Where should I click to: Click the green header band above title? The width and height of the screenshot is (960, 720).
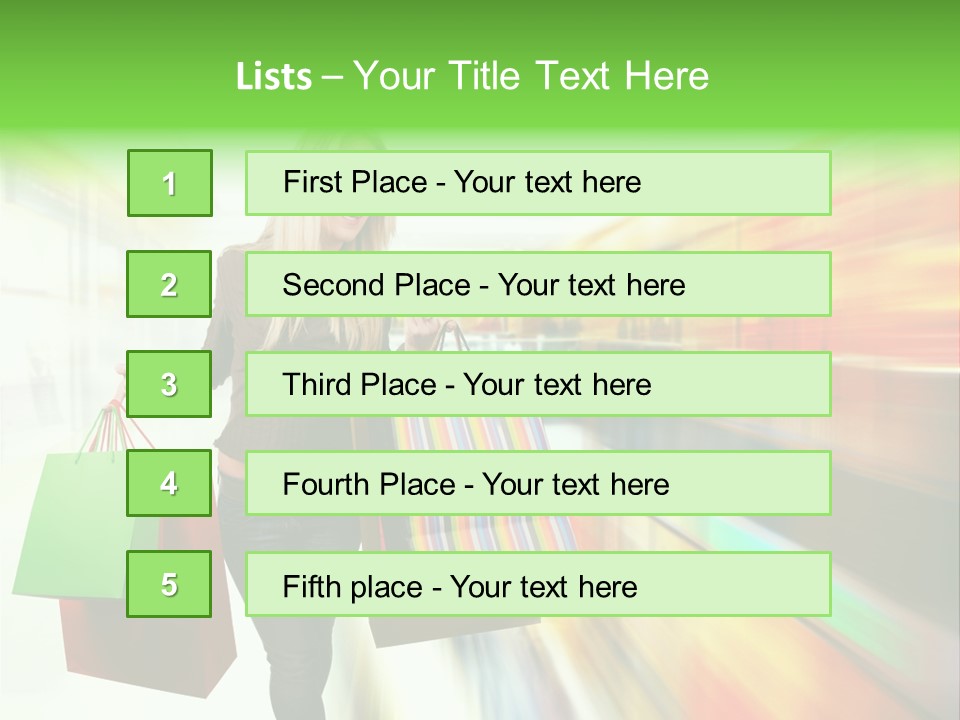pyautogui.click(x=480, y=22)
